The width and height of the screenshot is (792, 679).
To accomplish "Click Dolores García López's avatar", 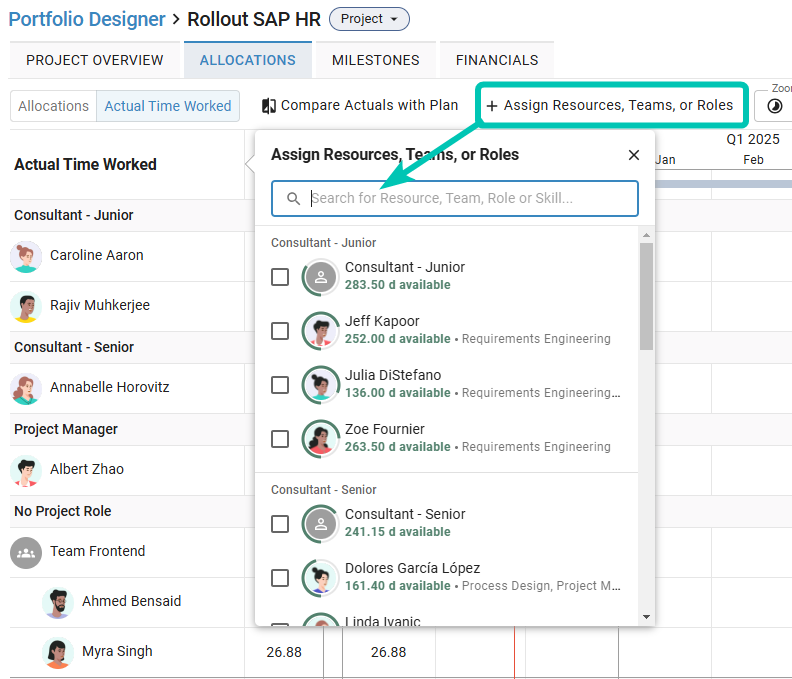I will (321, 578).
